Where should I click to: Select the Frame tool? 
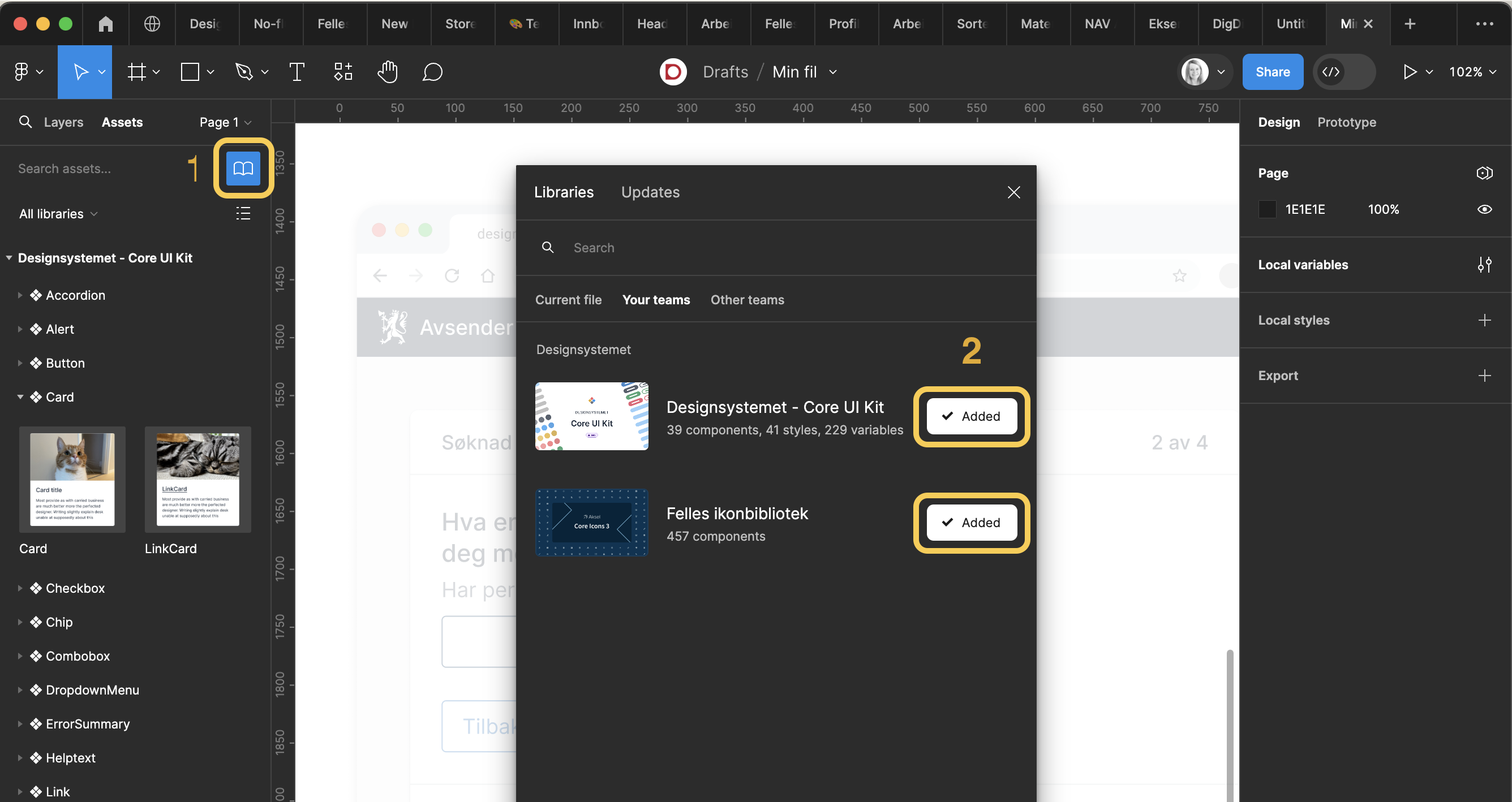coord(137,72)
